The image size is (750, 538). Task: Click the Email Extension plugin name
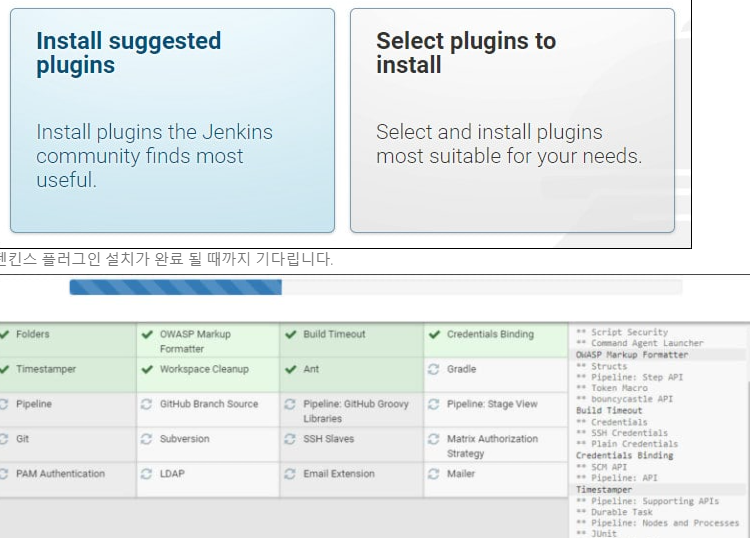click(339, 474)
